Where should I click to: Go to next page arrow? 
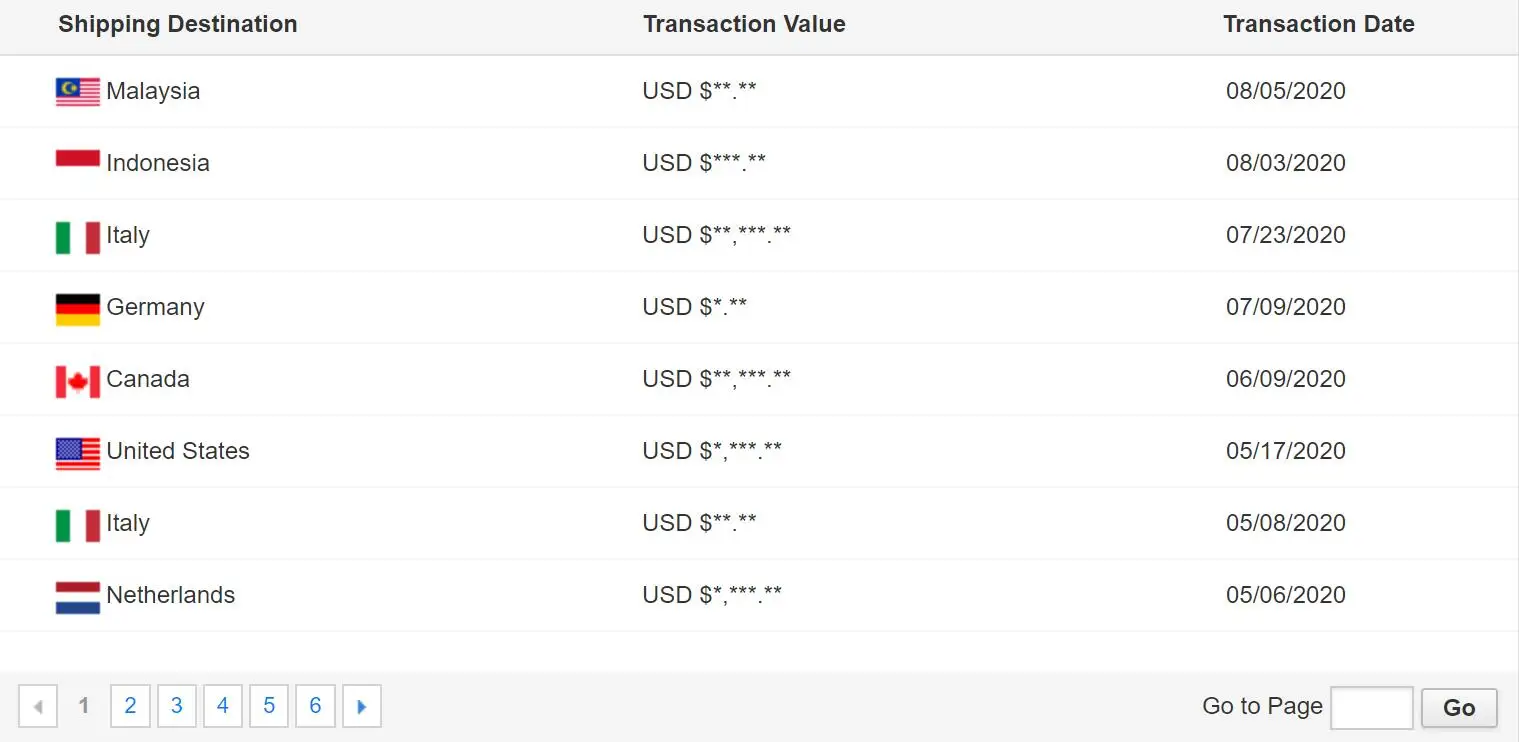(362, 706)
